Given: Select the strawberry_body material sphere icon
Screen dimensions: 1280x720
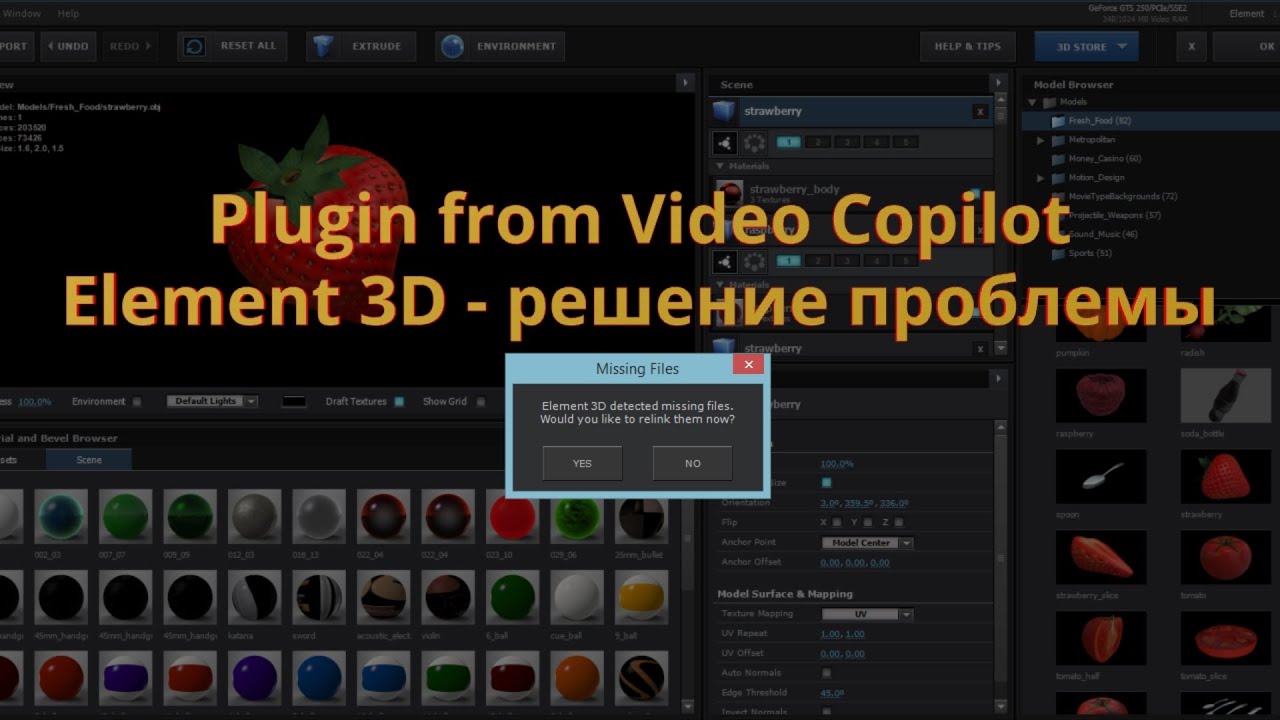Looking at the screenshot, I should tap(729, 193).
